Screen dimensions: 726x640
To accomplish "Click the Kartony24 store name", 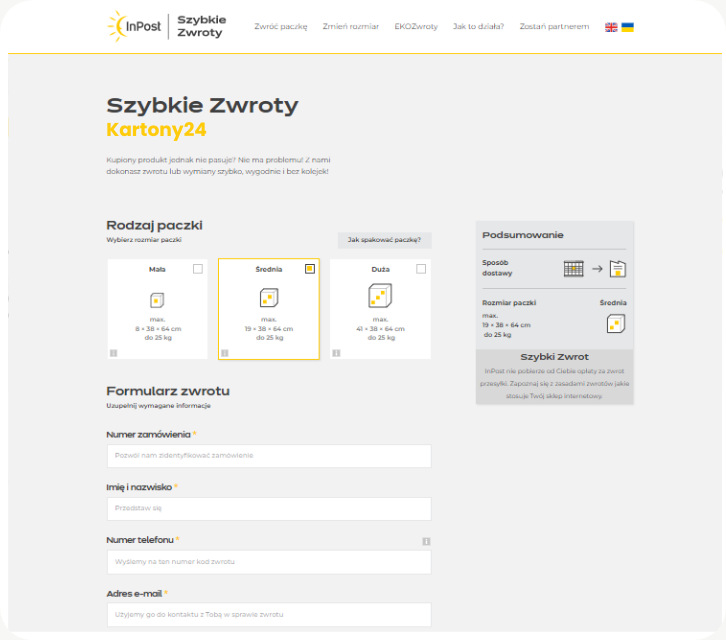I will tap(156, 130).
